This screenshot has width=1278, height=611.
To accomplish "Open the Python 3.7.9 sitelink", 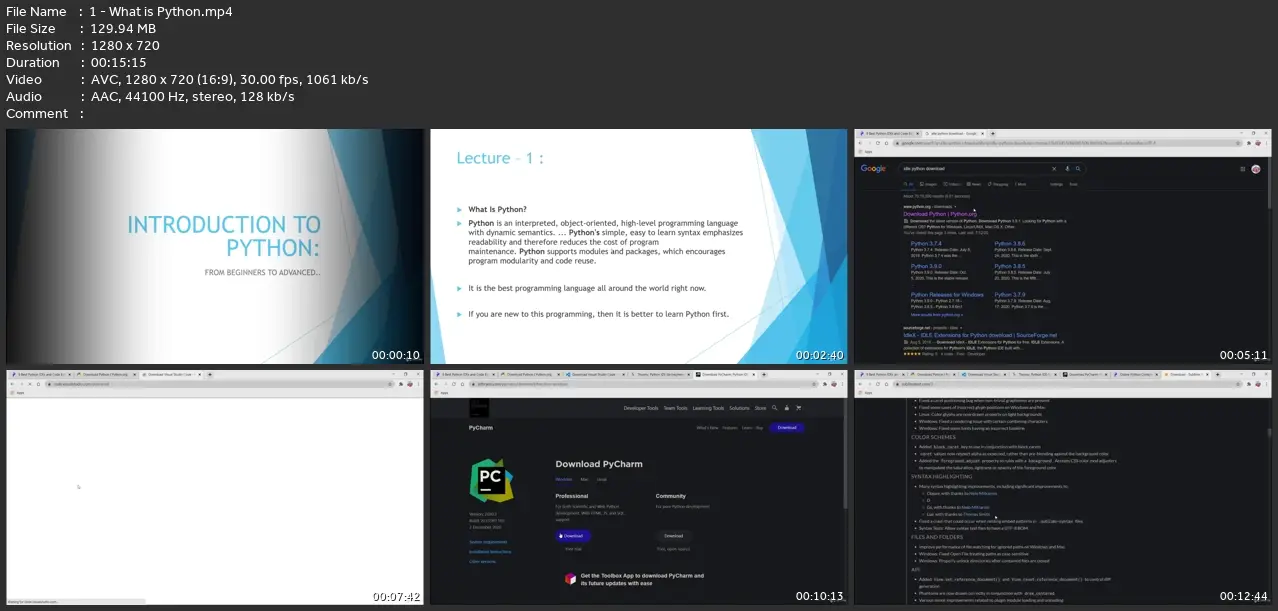I will tap(1010, 295).
